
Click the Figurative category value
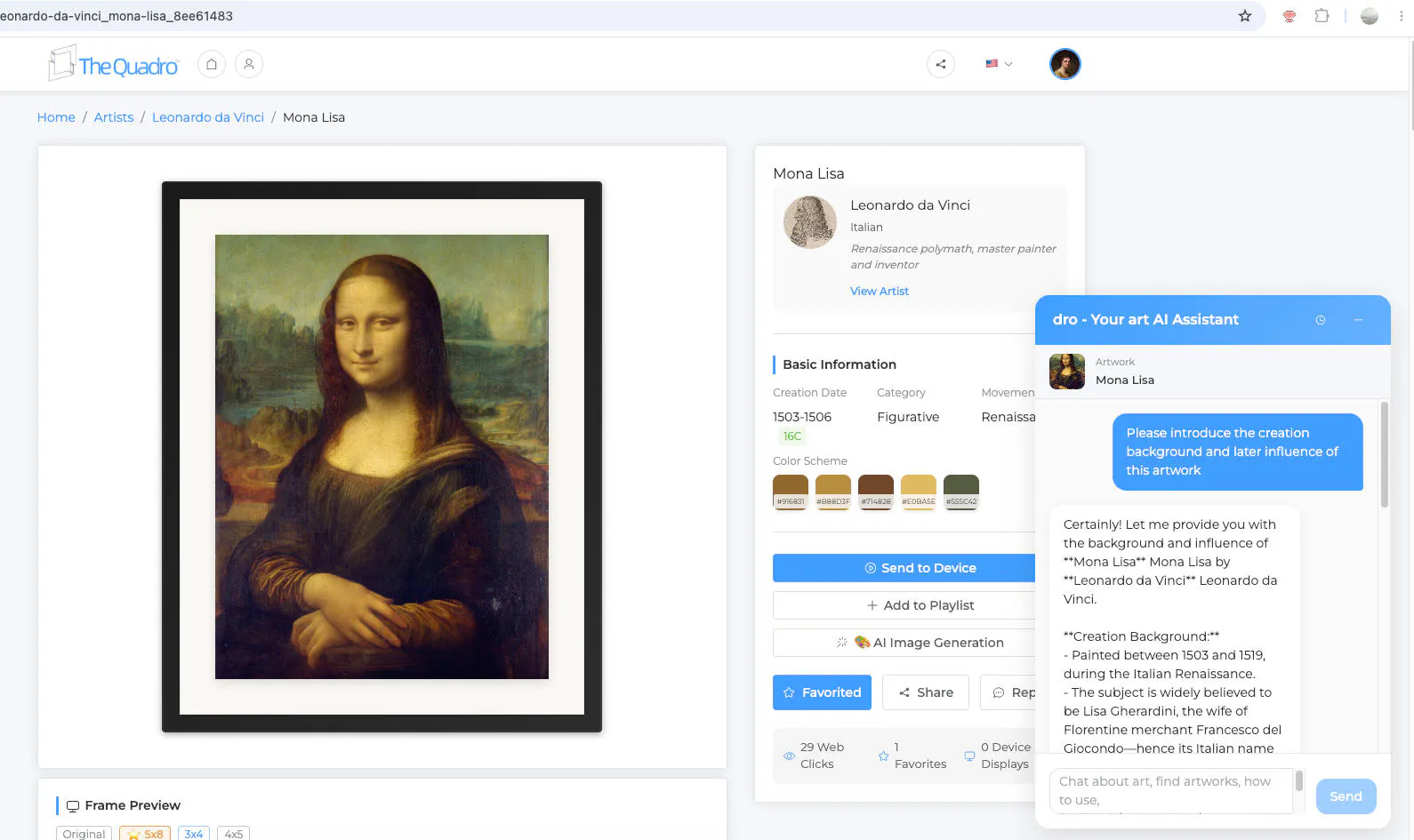[x=908, y=417]
